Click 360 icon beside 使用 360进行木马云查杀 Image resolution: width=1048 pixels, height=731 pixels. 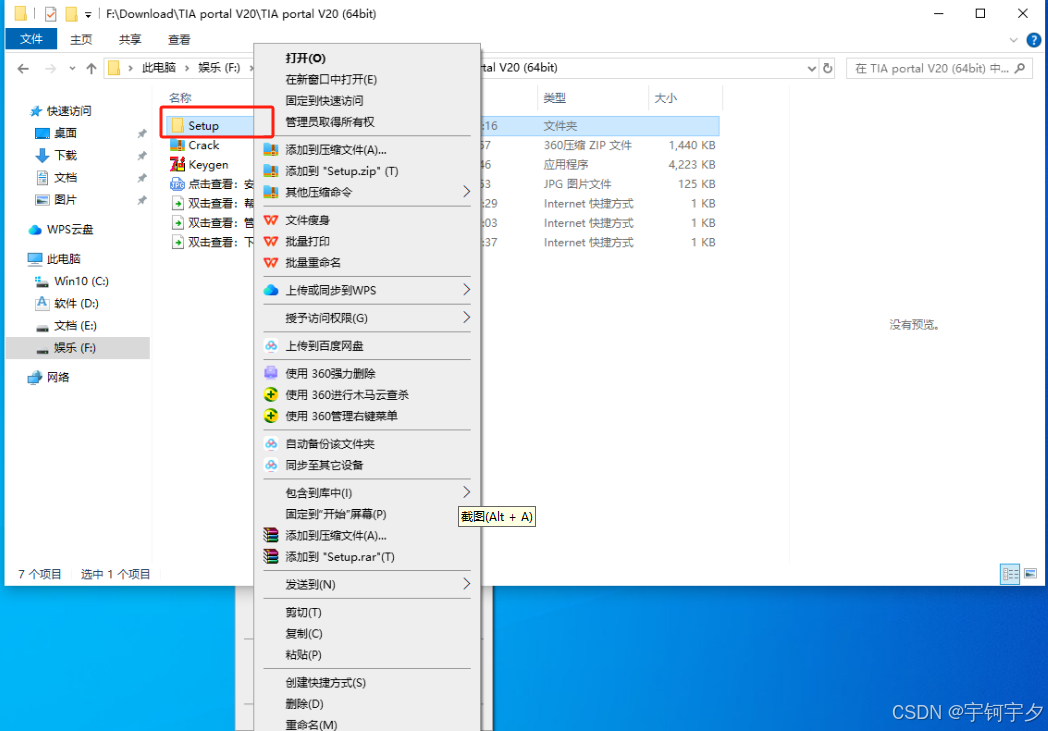(x=271, y=395)
